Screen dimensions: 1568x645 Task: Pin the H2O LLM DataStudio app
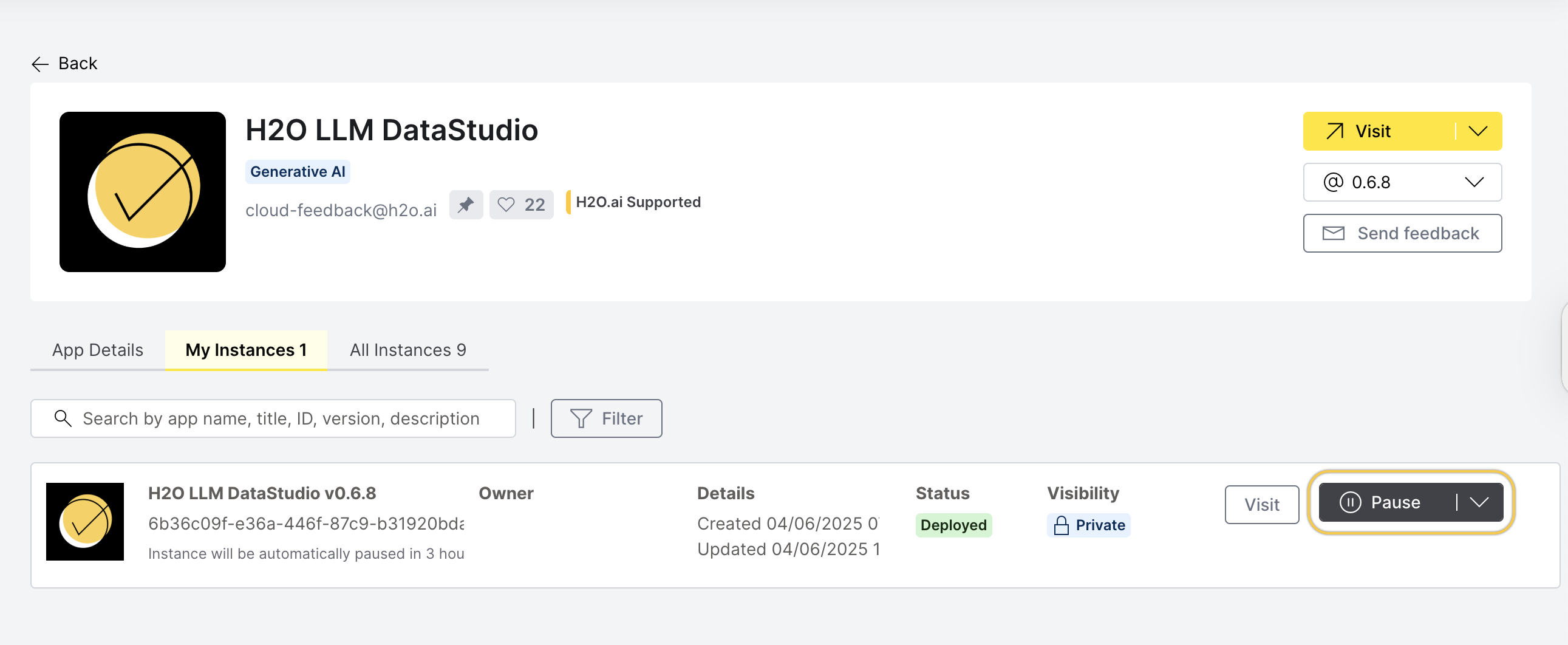(466, 205)
